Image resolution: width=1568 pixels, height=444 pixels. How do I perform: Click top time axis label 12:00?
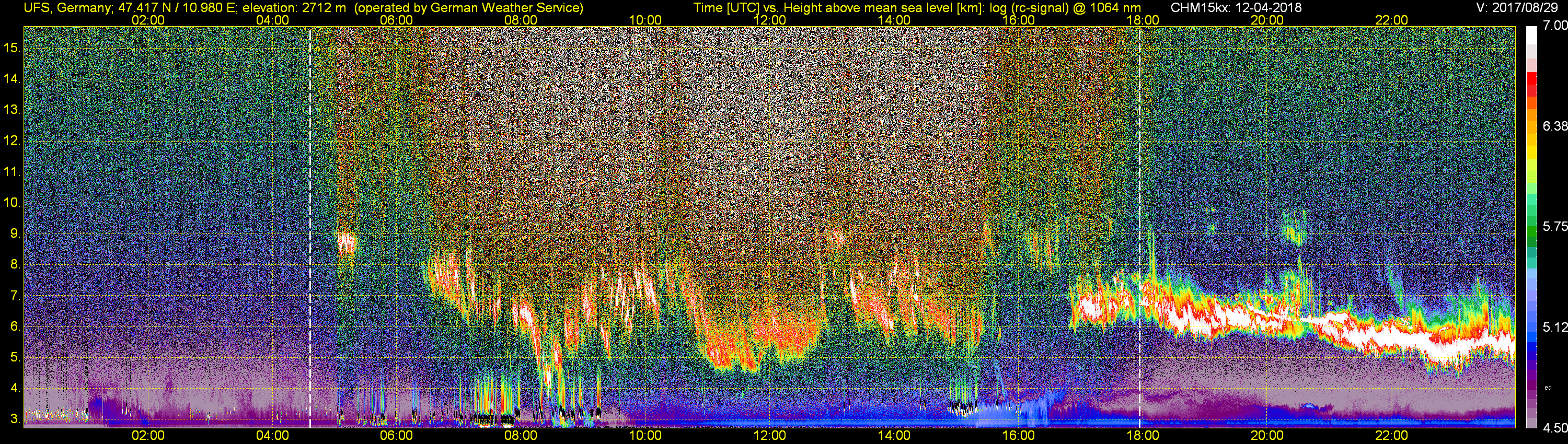pyautogui.click(x=769, y=20)
